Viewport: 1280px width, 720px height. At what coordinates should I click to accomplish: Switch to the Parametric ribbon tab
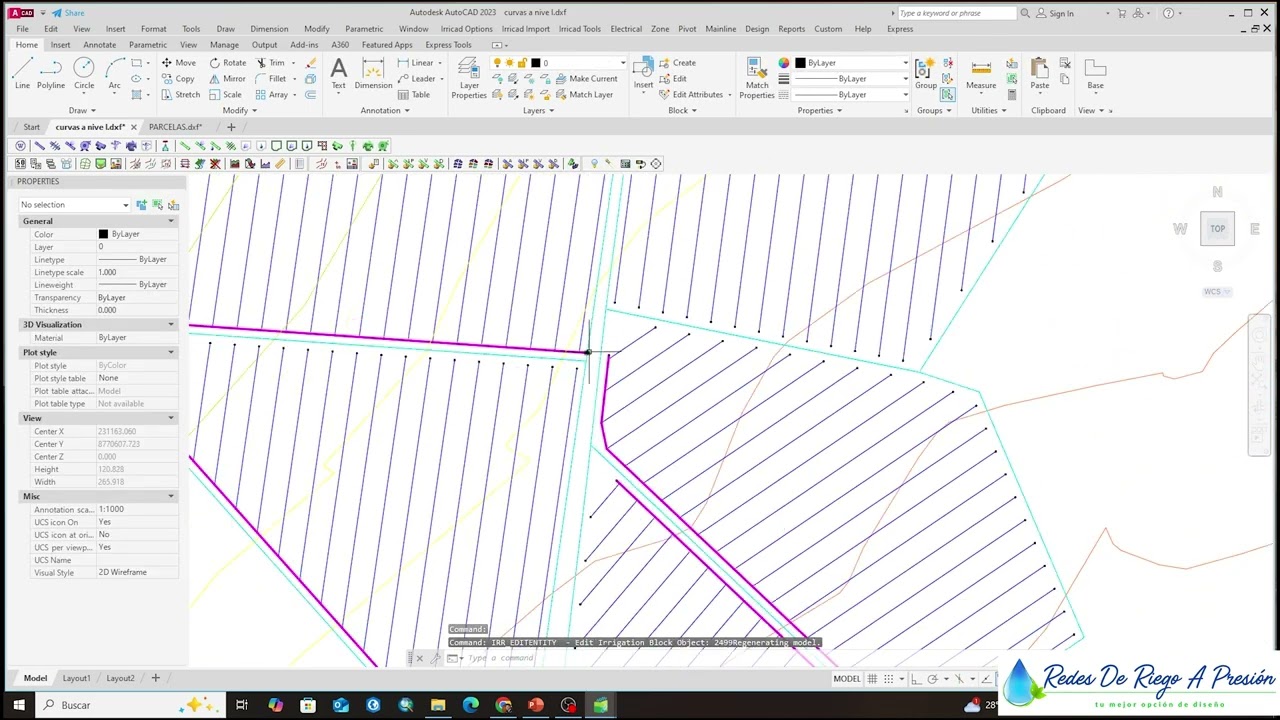click(148, 45)
